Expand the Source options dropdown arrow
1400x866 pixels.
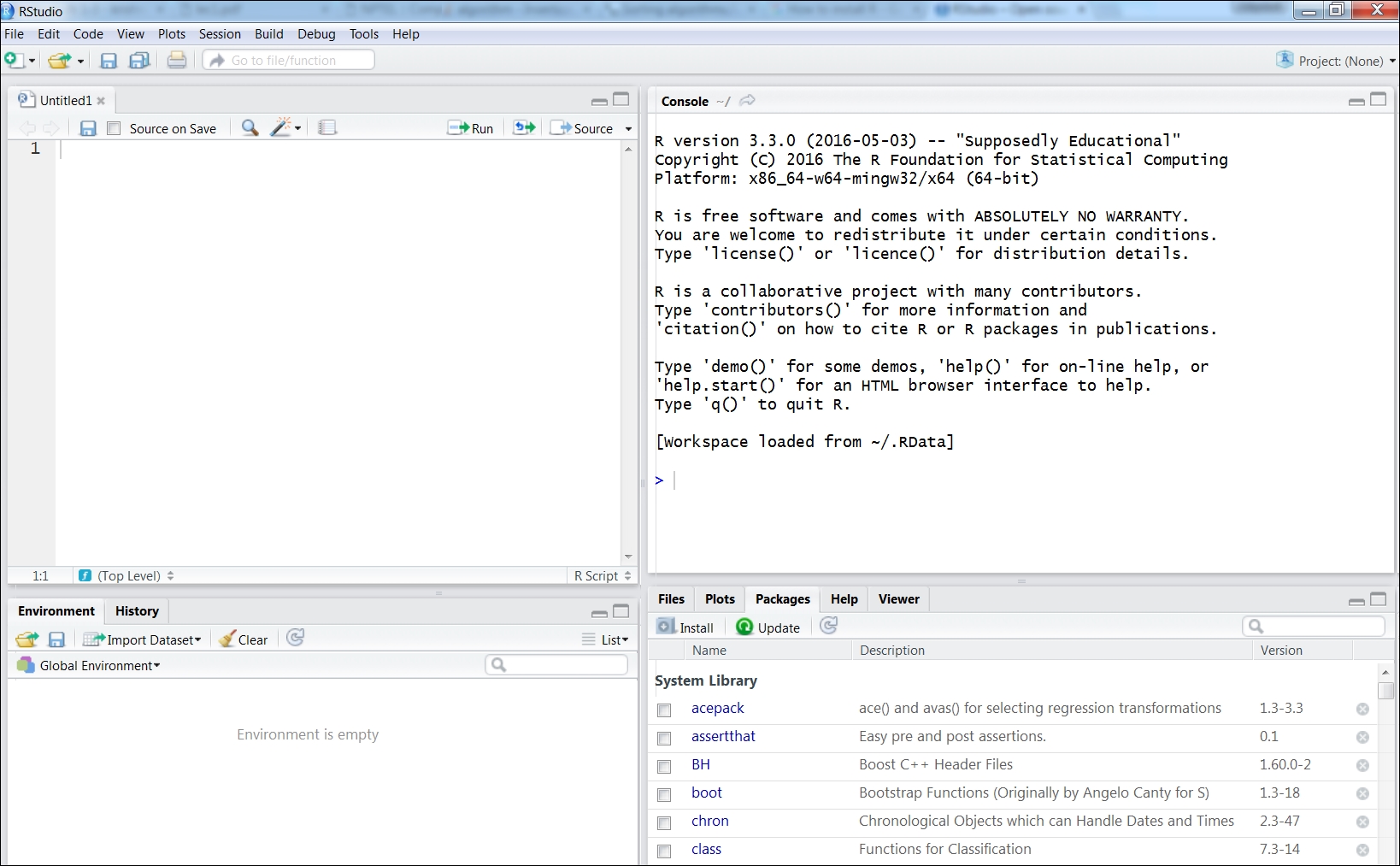pos(628,129)
